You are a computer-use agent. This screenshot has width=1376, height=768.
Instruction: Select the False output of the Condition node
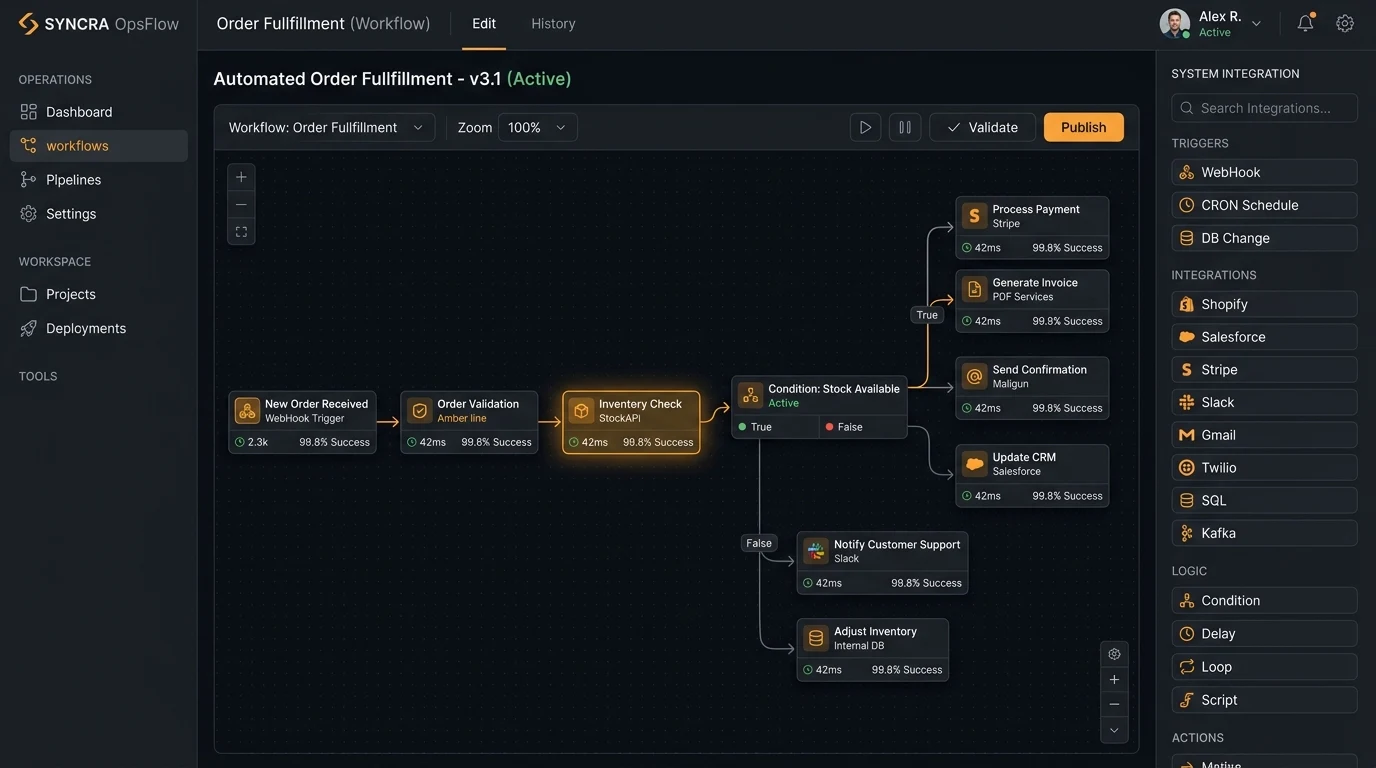coord(863,427)
